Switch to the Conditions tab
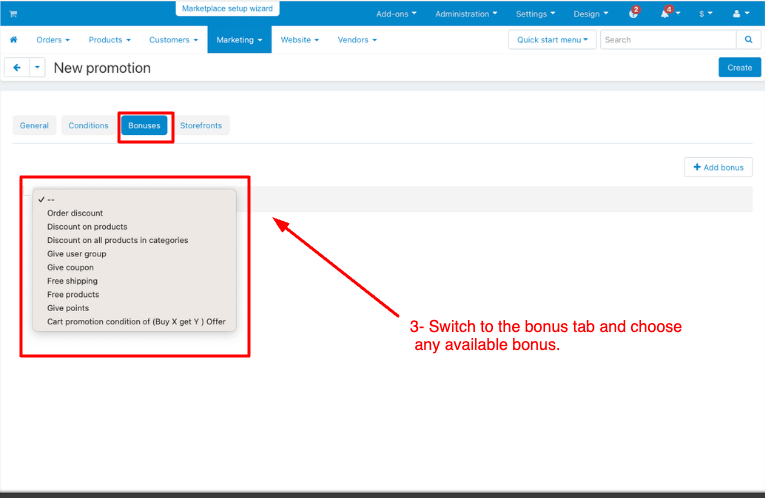 [x=88, y=125]
